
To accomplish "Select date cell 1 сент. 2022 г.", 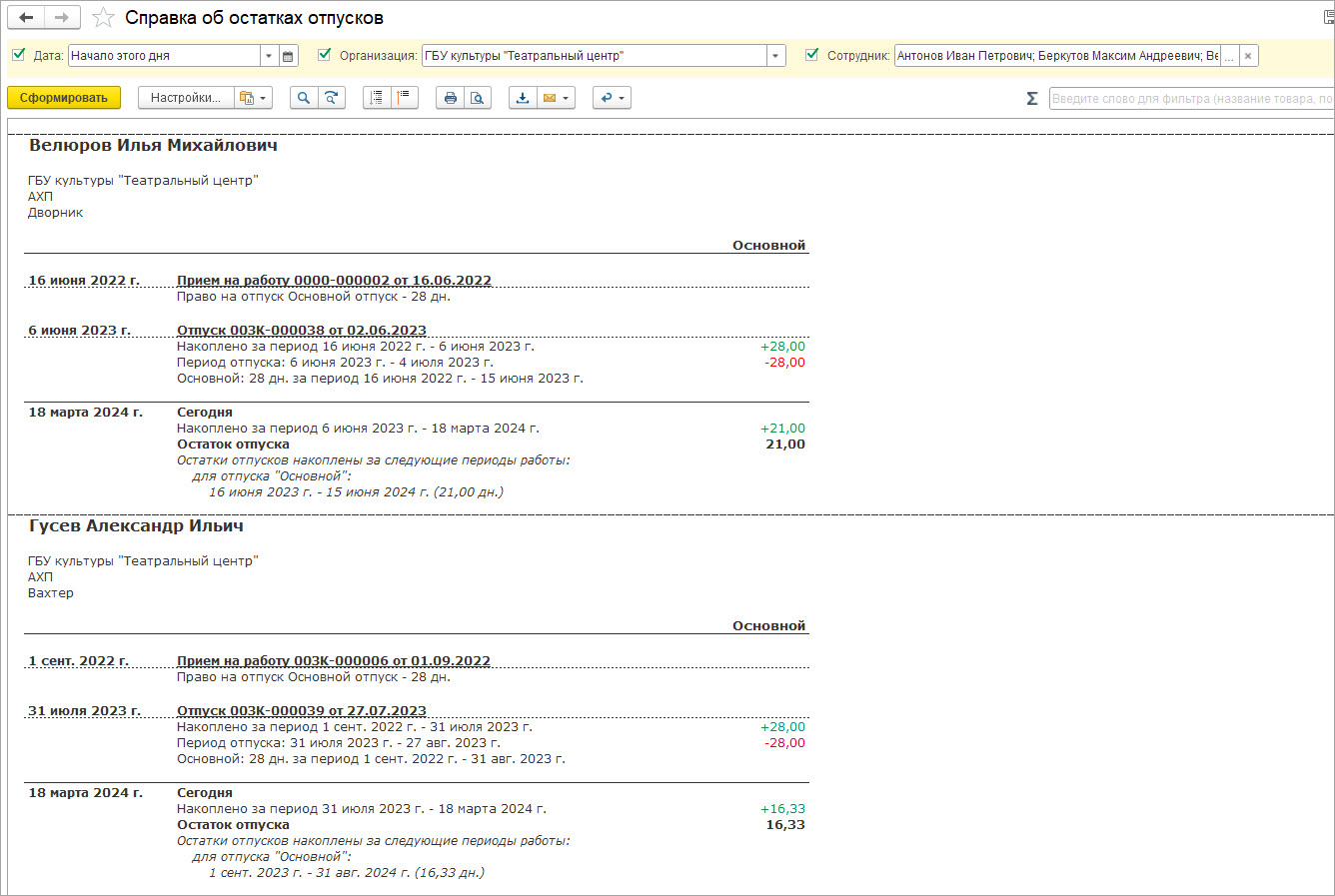I will [x=78, y=660].
